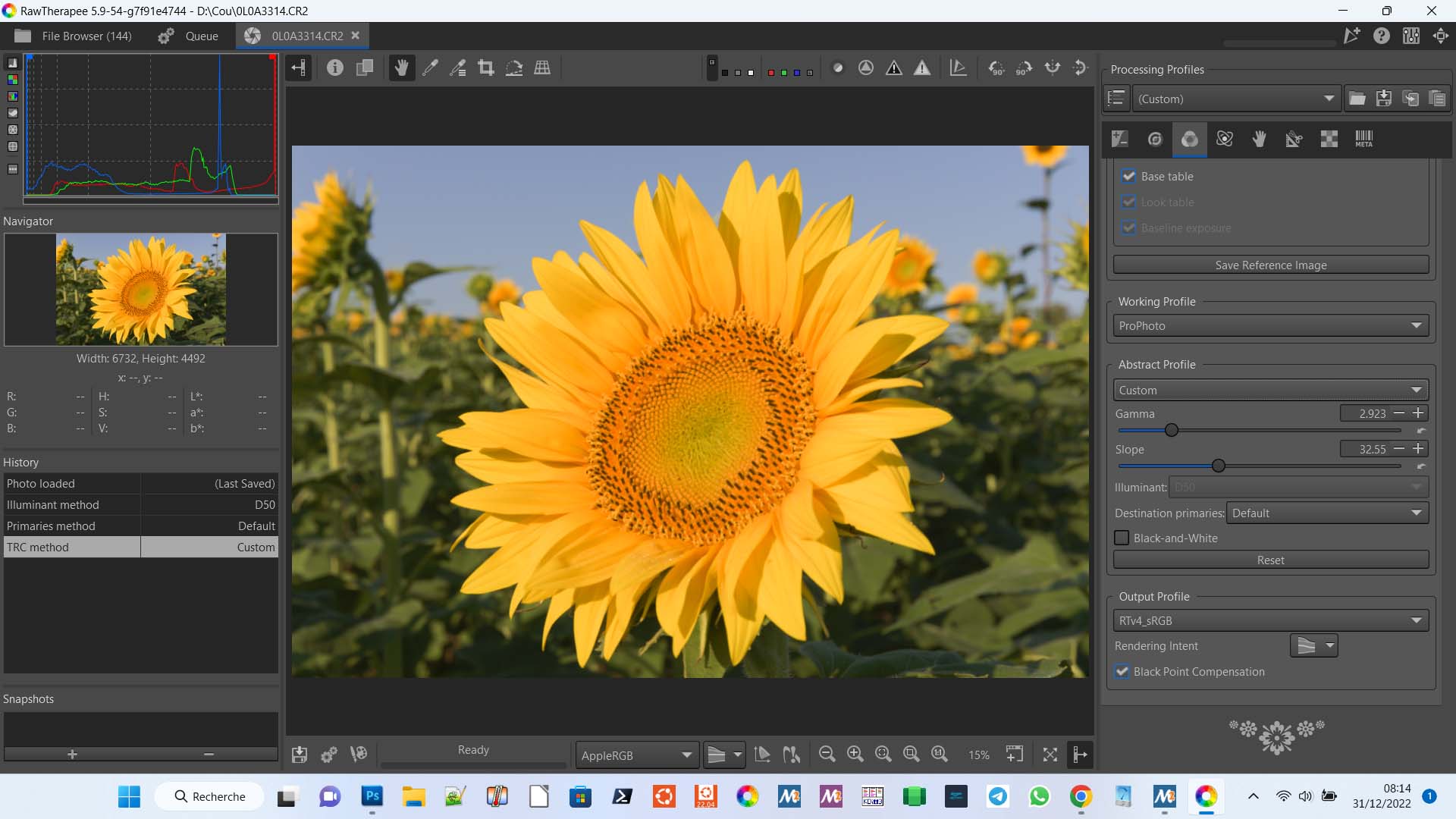Open the Color tab in the tool panel
Screen dimensions: 1456x819
point(1189,139)
